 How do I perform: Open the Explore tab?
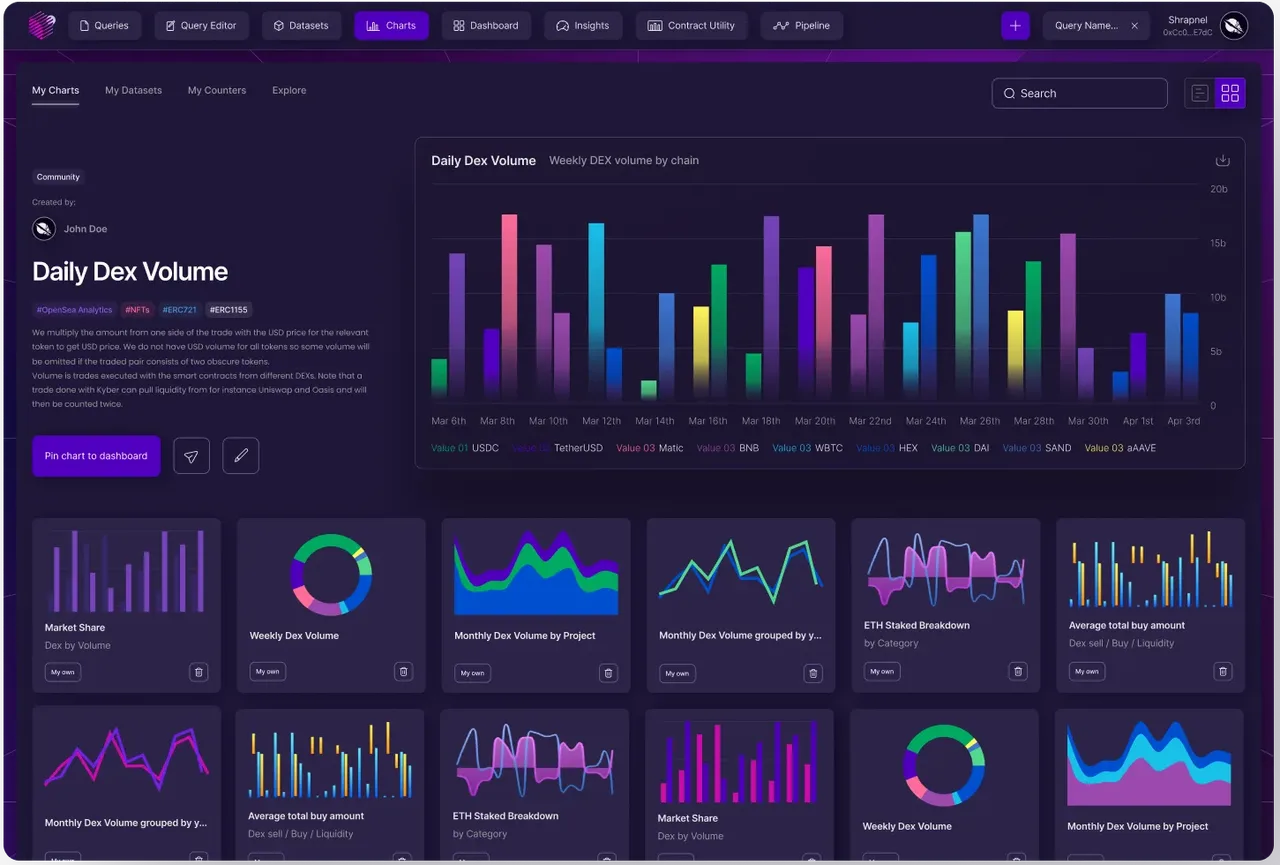(289, 90)
